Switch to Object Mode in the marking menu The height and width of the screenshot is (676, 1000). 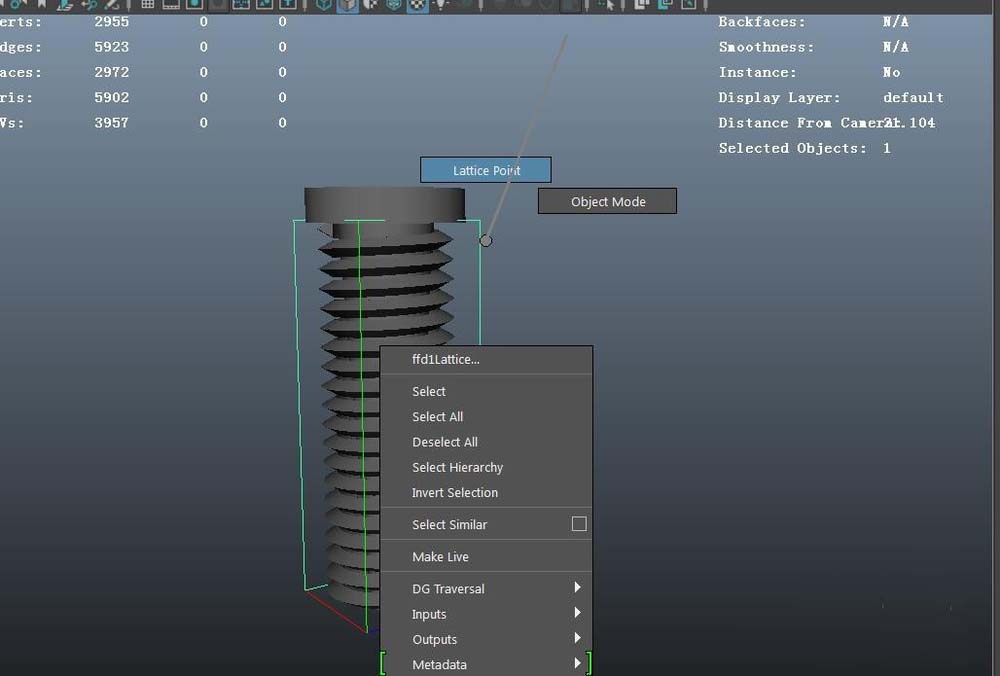[x=607, y=202]
